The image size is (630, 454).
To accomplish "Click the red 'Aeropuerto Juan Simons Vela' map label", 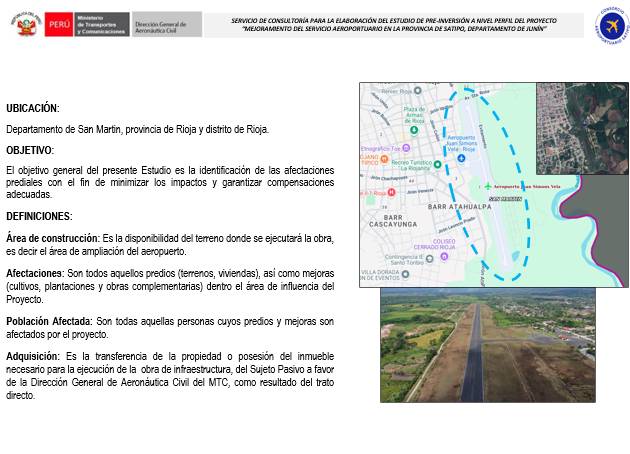I will point(527,187).
